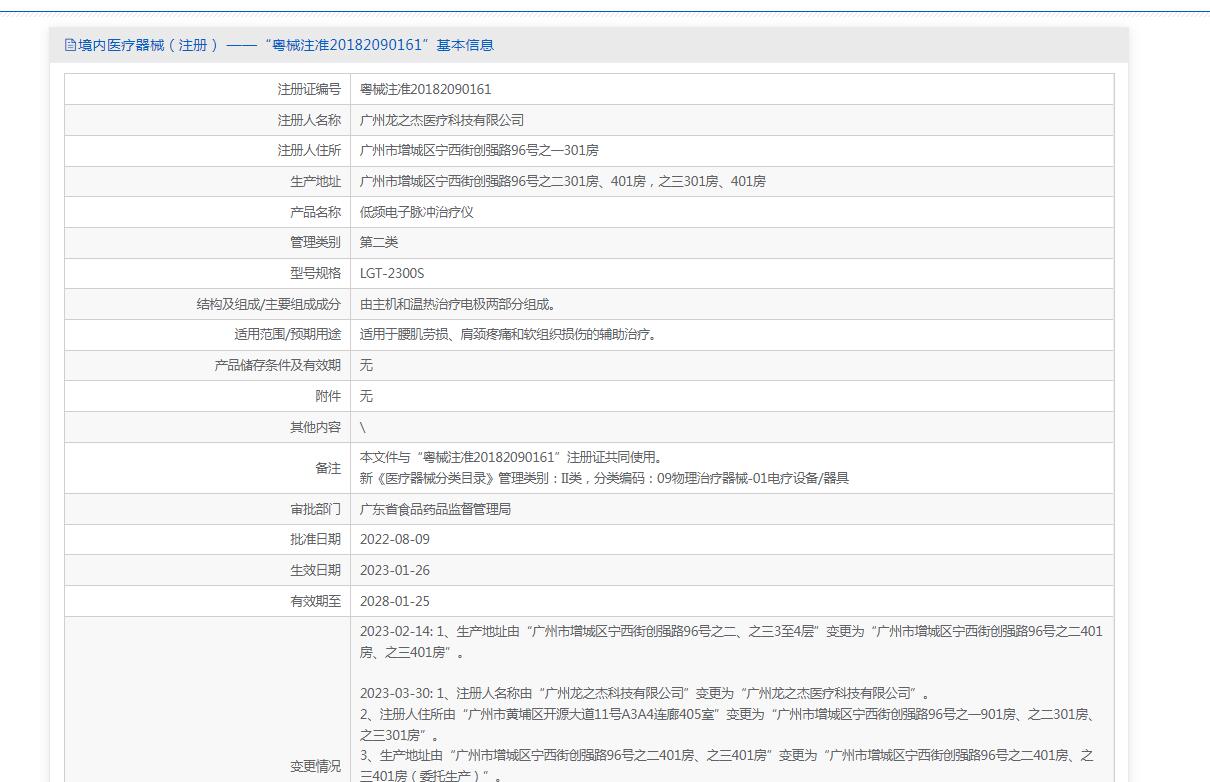Click the expiry date 2028-01-25
The image size is (1210, 782).
[394, 601]
